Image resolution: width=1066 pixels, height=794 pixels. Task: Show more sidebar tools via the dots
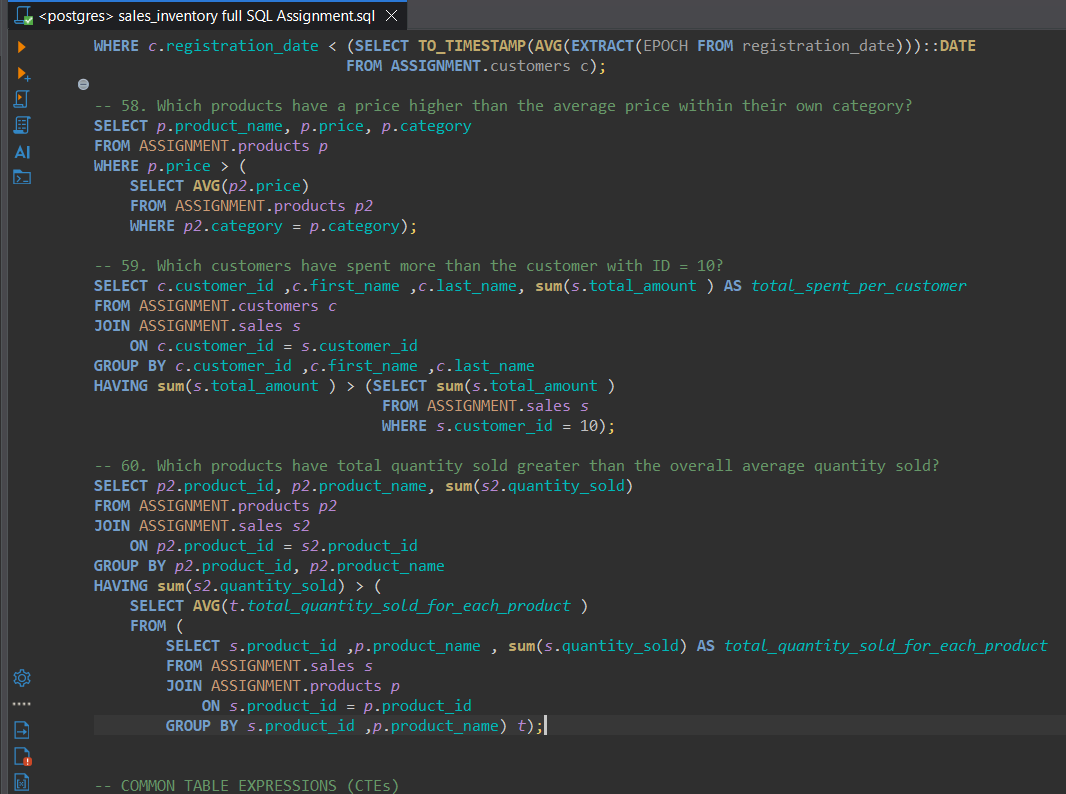coord(22,704)
